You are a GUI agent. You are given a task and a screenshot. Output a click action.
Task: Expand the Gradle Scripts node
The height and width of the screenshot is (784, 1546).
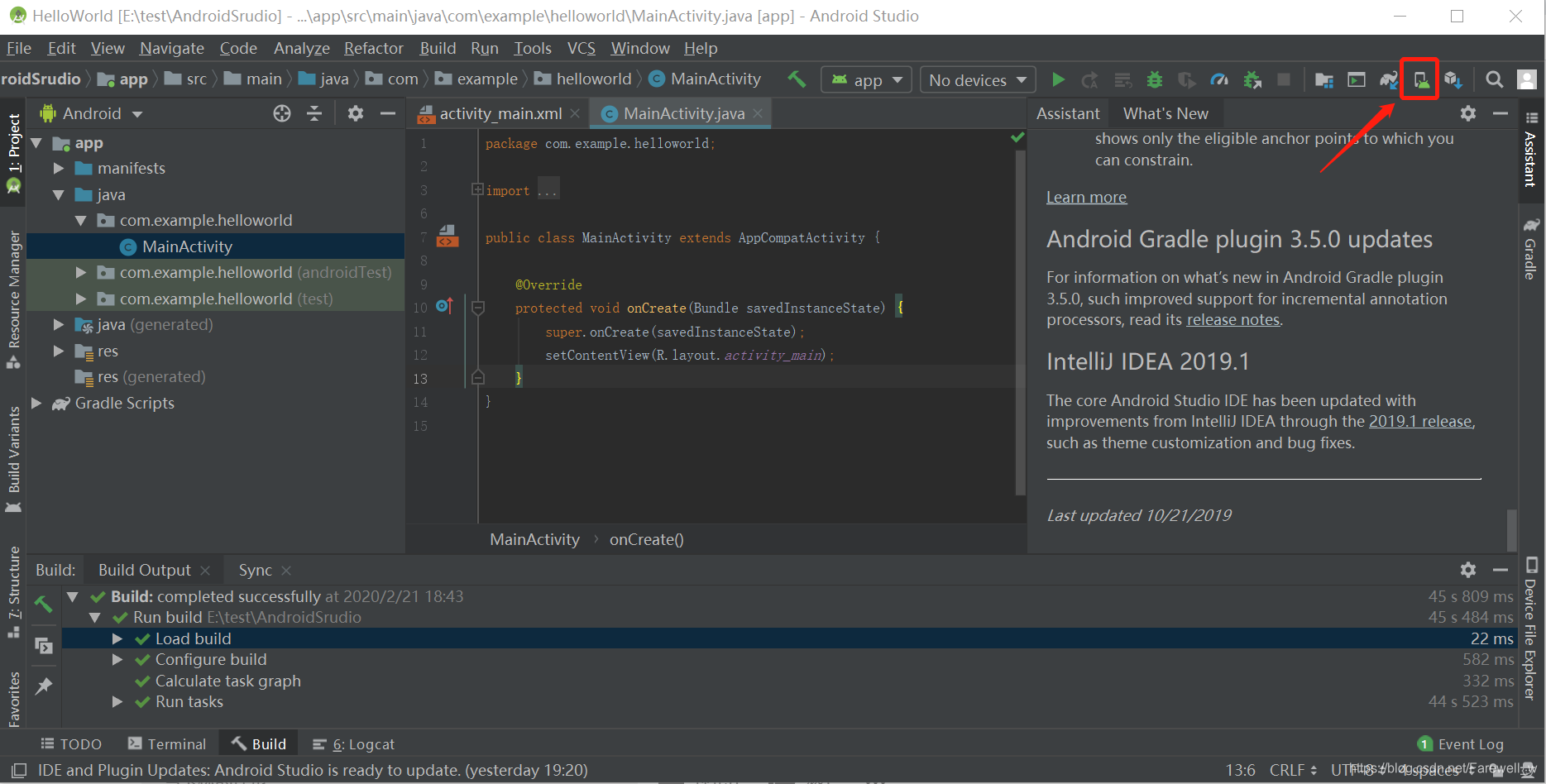36,403
